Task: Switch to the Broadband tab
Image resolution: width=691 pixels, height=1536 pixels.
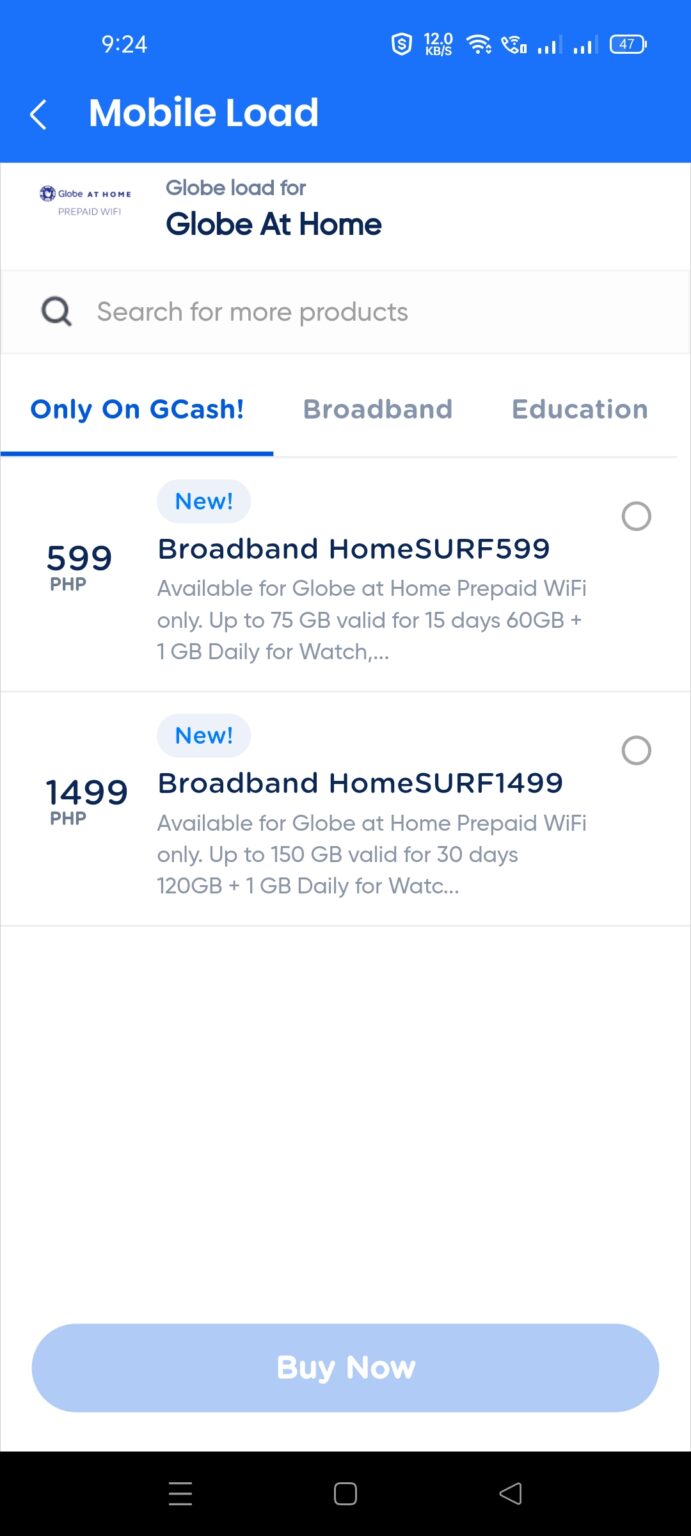Action: tap(378, 409)
